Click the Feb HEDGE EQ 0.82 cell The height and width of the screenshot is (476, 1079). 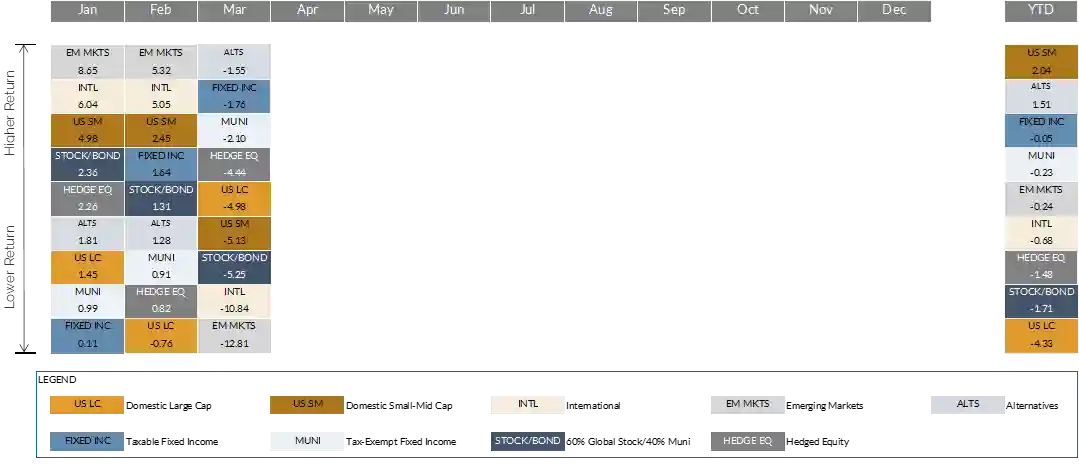(161, 301)
